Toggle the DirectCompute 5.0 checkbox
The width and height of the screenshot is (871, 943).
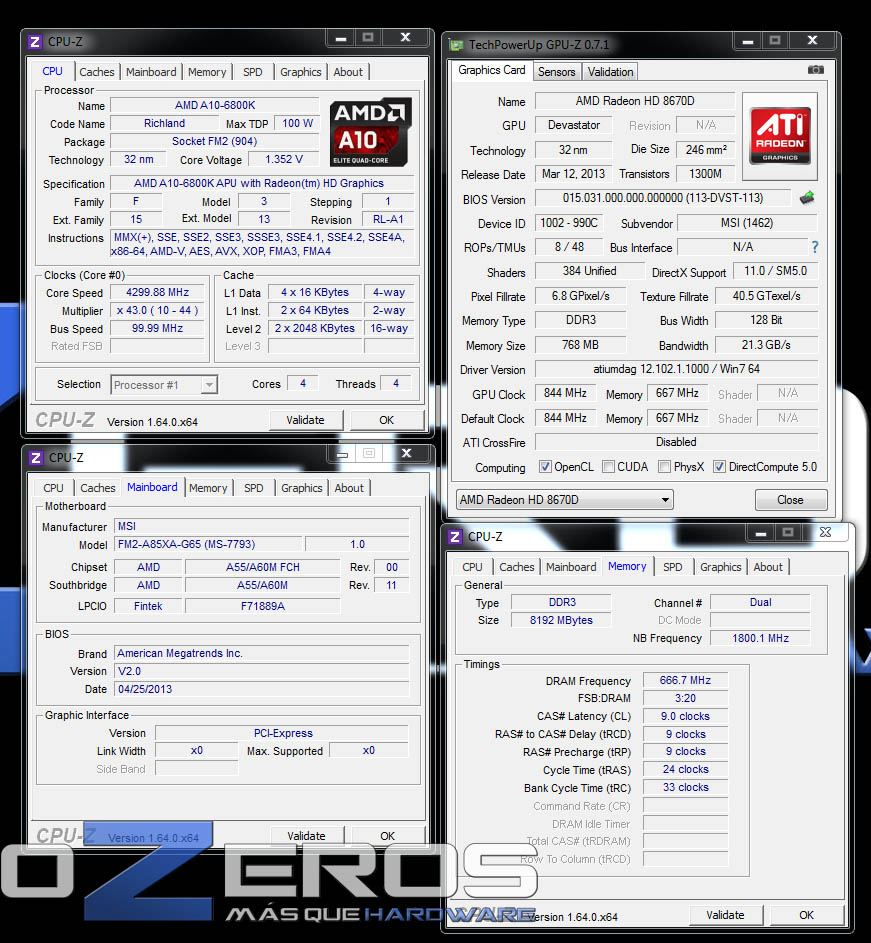[x=719, y=467]
